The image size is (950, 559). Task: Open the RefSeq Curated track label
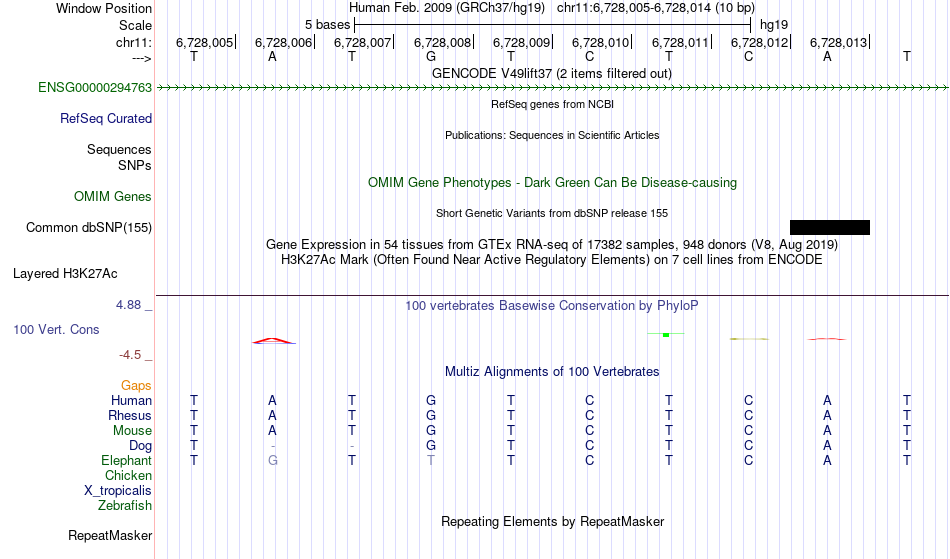[106, 119]
